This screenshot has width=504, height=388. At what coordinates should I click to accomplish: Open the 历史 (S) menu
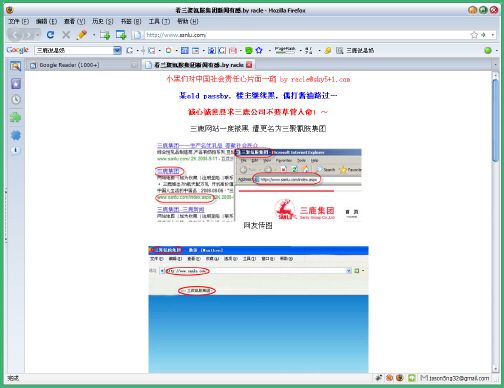(x=103, y=21)
